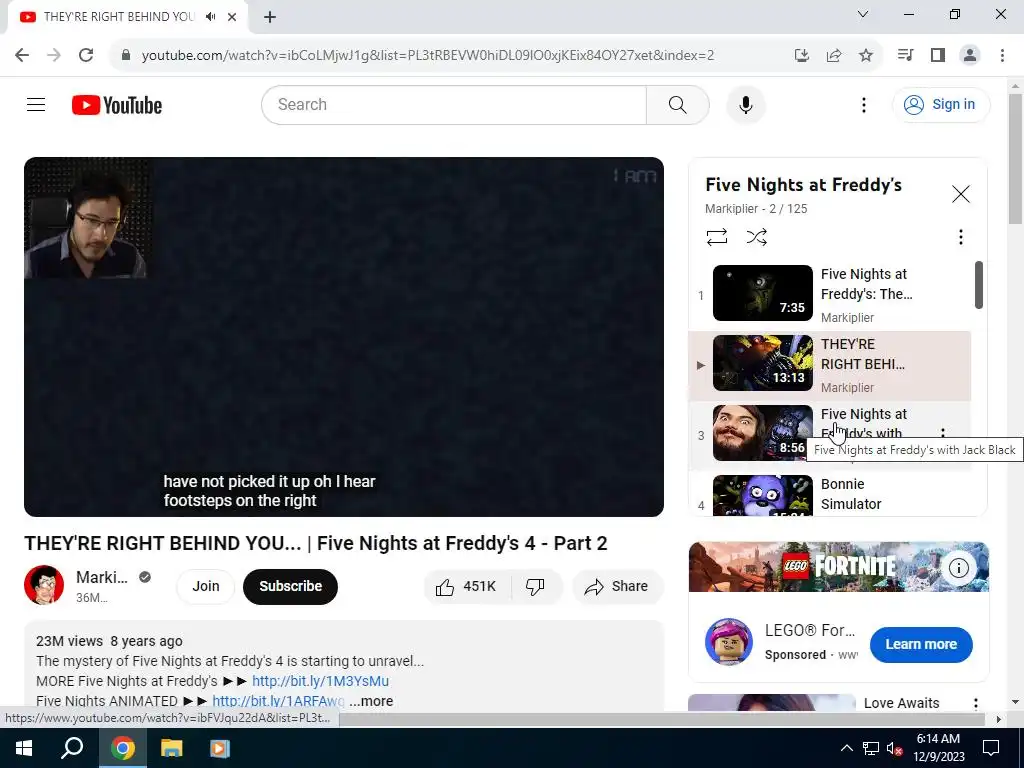This screenshot has width=1024, height=768.
Task: Reload the current page
Action: tap(86, 55)
